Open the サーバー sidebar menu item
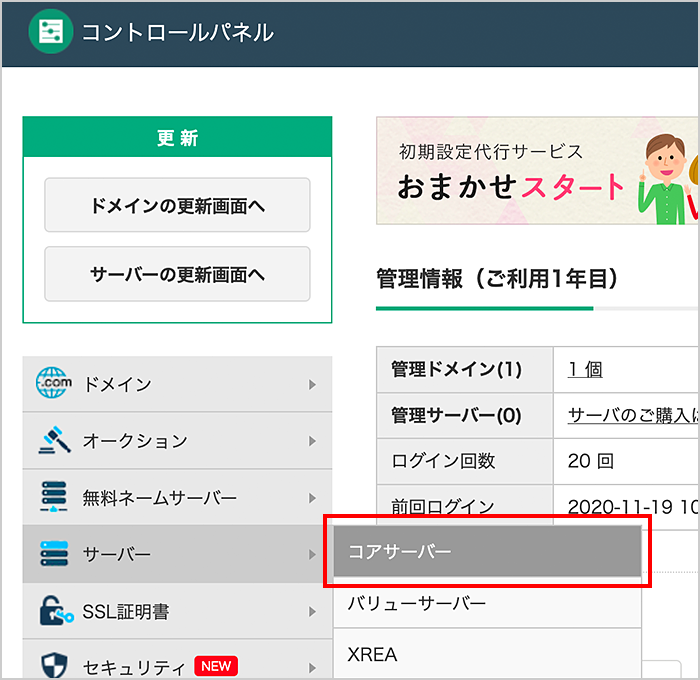Screen dimensions: 700x680 [x=177, y=554]
